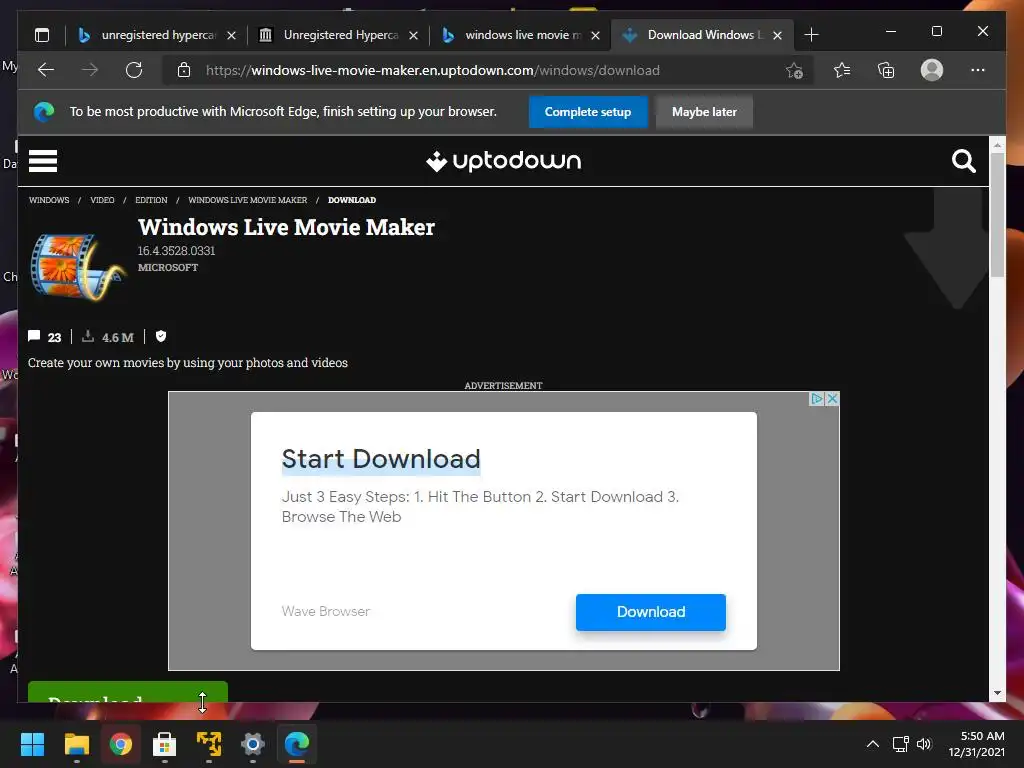Click the Complete setup button
This screenshot has width=1024, height=768.
pos(588,112)
